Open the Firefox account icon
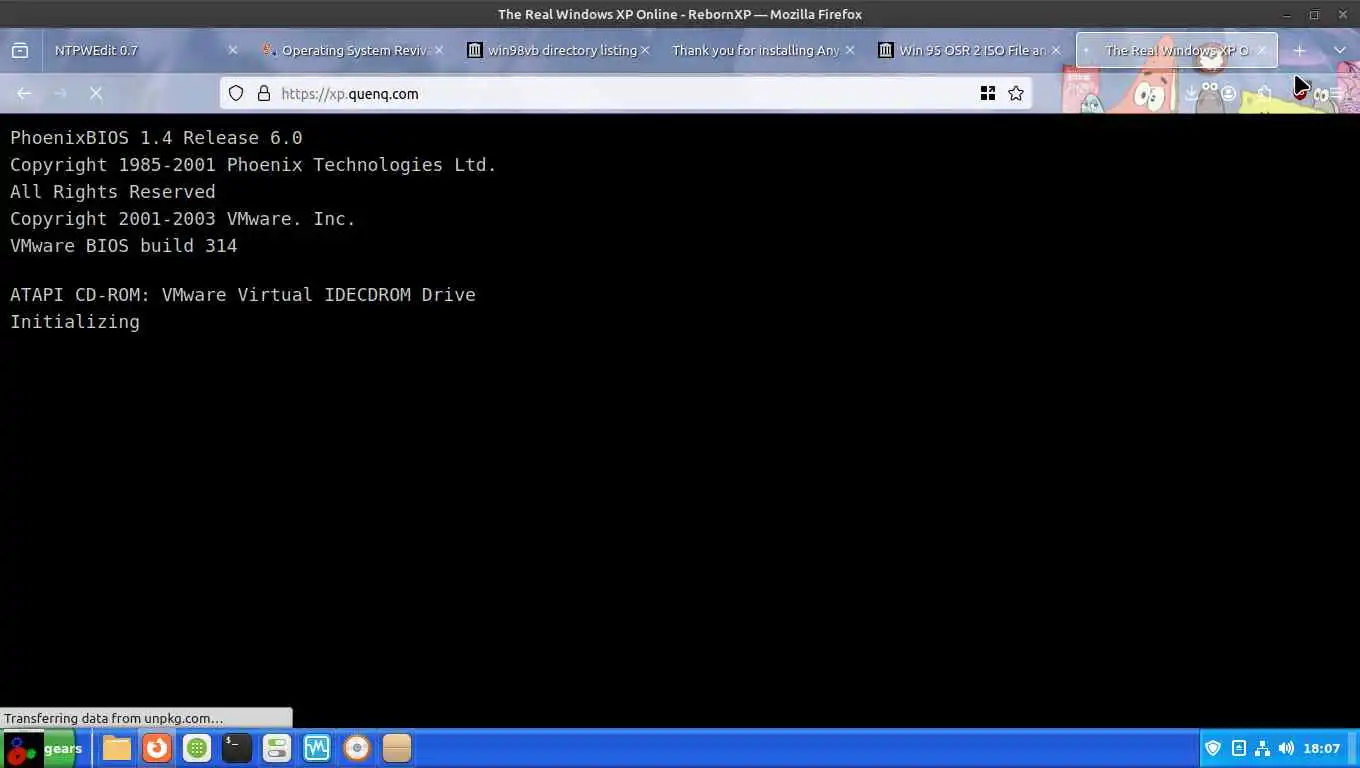Viewport: 1360px width, 768px height. 1228,93
